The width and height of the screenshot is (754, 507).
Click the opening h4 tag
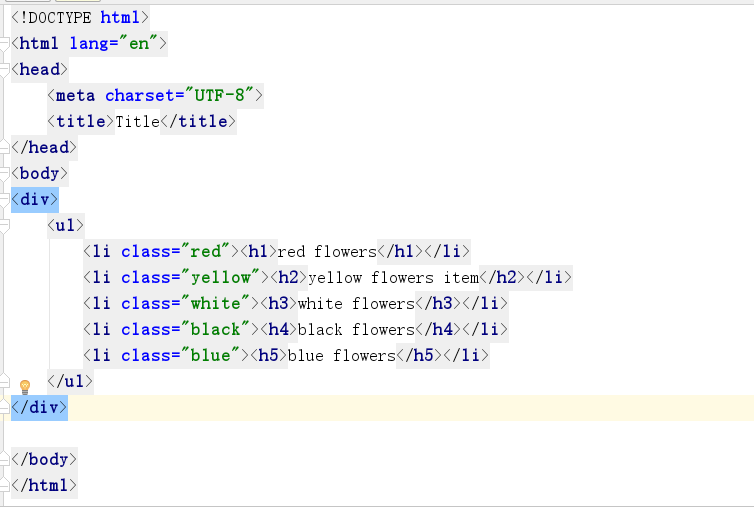click(x=279, y=330)
